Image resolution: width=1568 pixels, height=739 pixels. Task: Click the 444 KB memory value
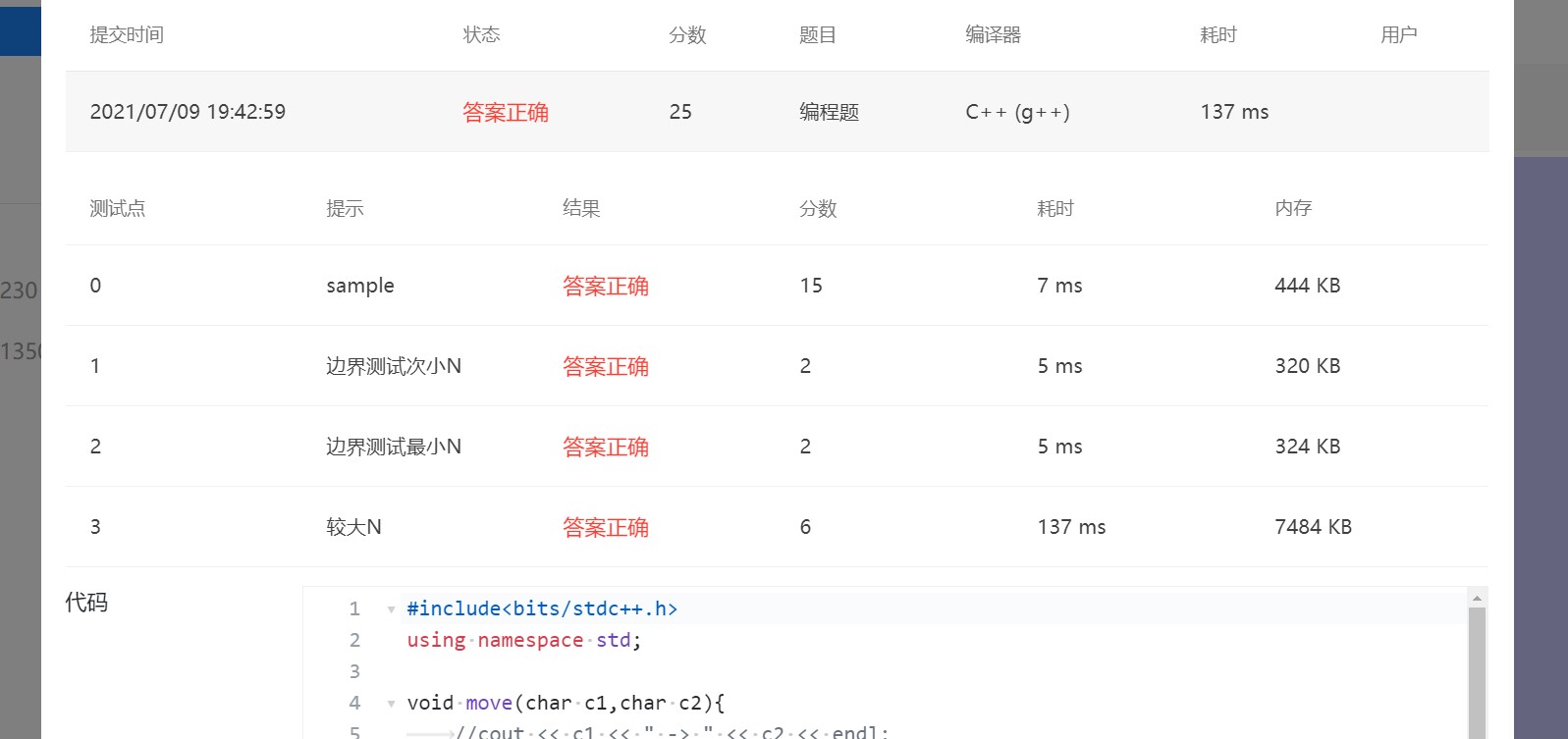click(x=1308, y=286)
